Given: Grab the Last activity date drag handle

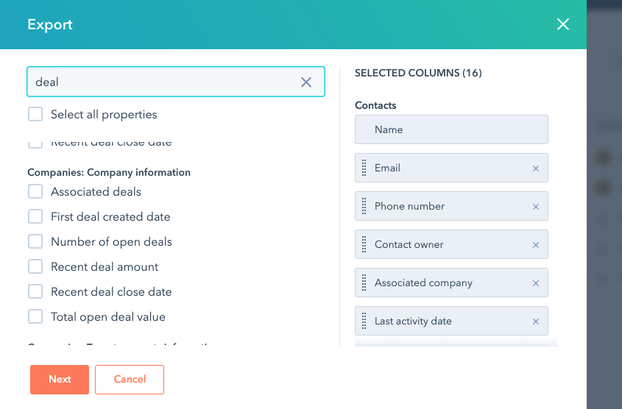Looking at the screenshot, I should (x=364, y=321).
